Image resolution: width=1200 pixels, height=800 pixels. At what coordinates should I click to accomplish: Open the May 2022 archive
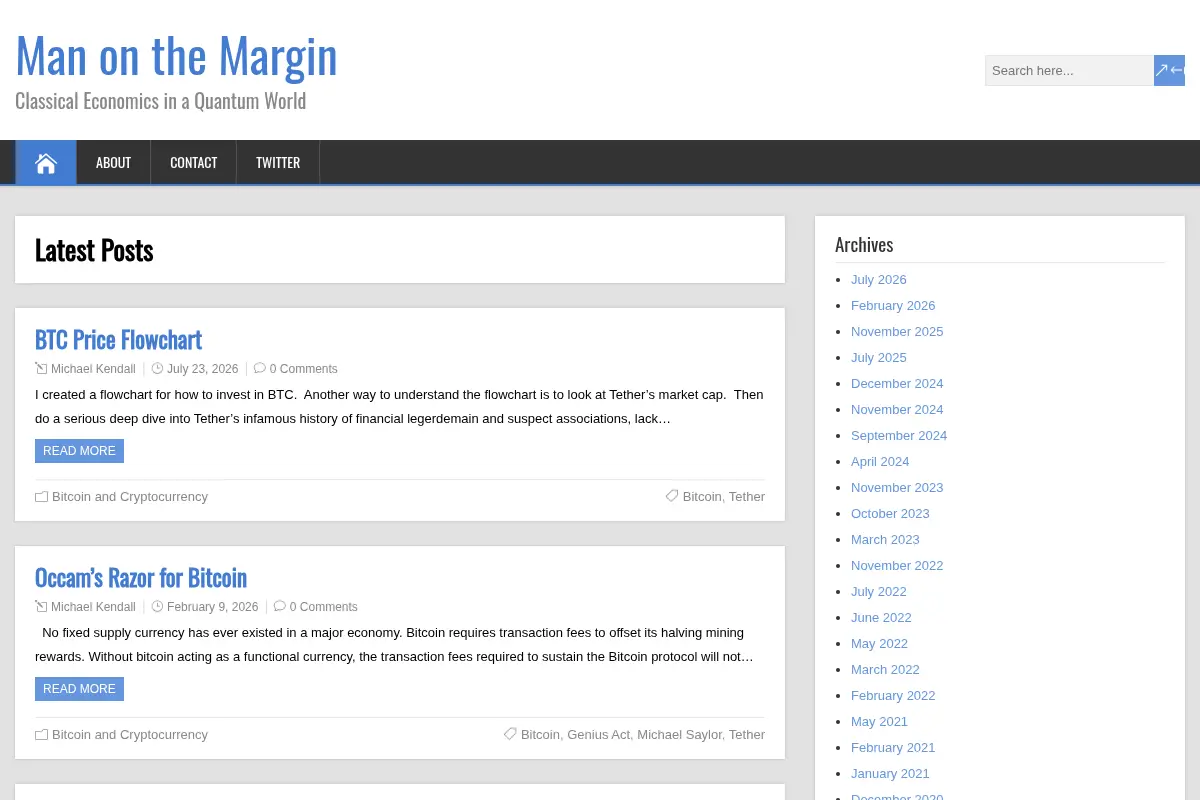point(879,644)
